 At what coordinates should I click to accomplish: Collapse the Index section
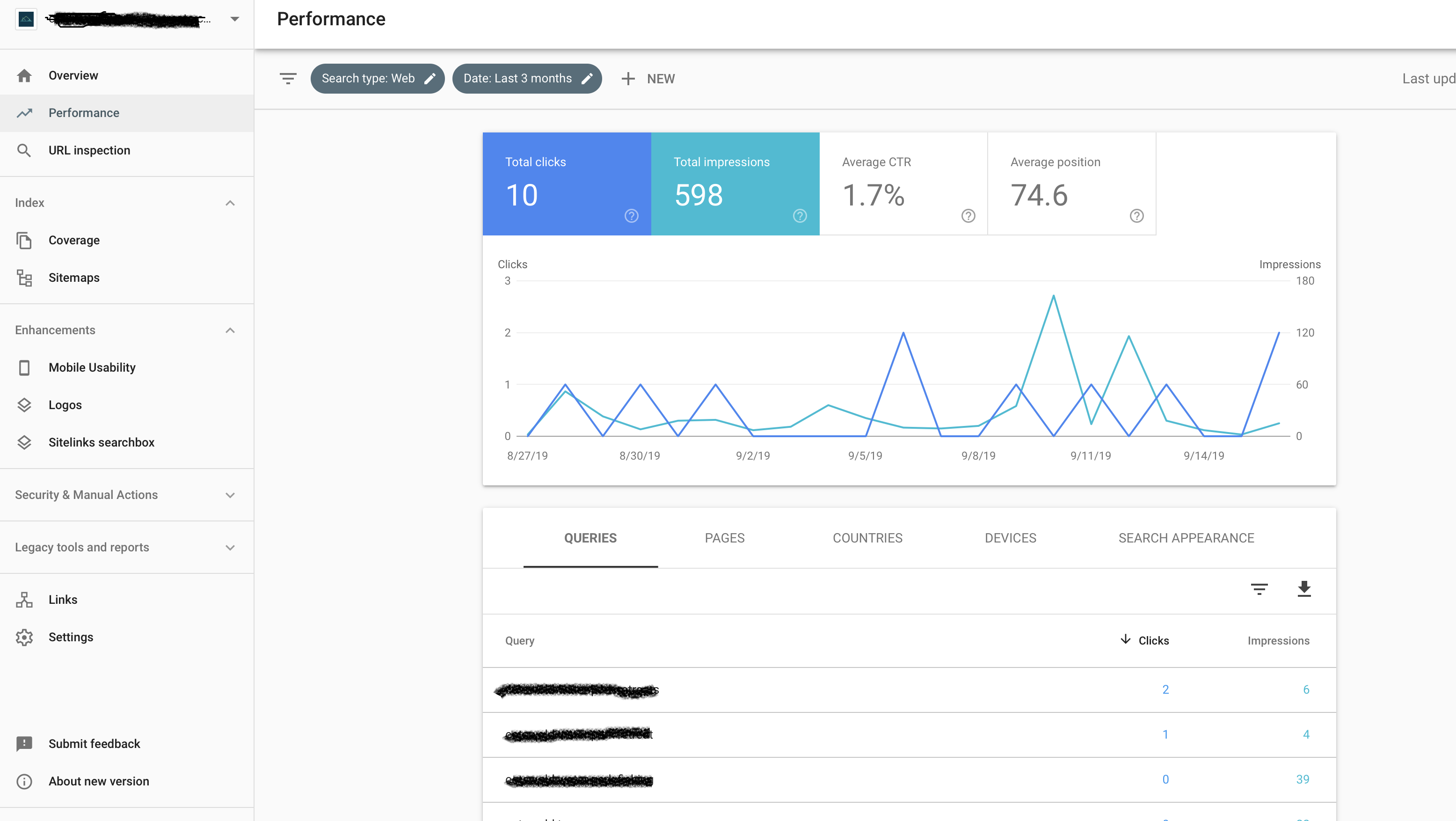(x=229, y=202)
